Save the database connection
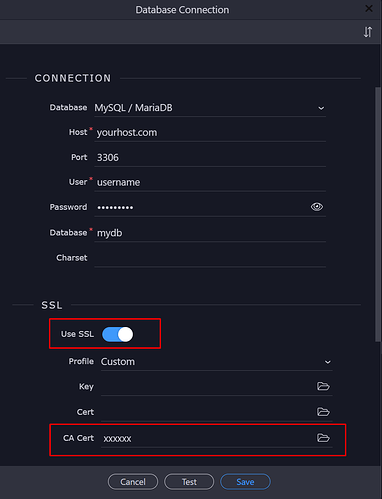This screenshot has height=499, width=382. (x=245, y=482)
